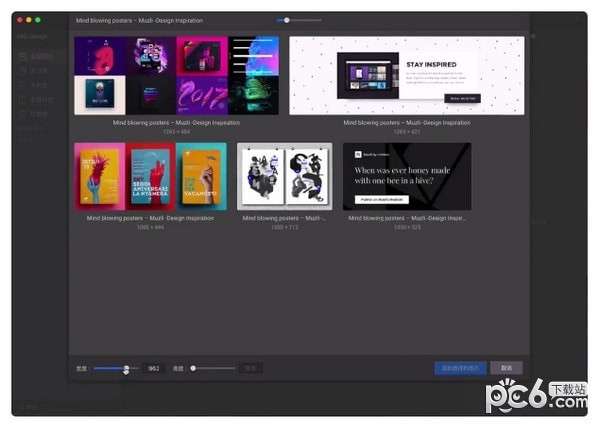The height and width of the screenshot is (426, 600).
Task: Click the width value field showing 962
Action: pos(154,368)
